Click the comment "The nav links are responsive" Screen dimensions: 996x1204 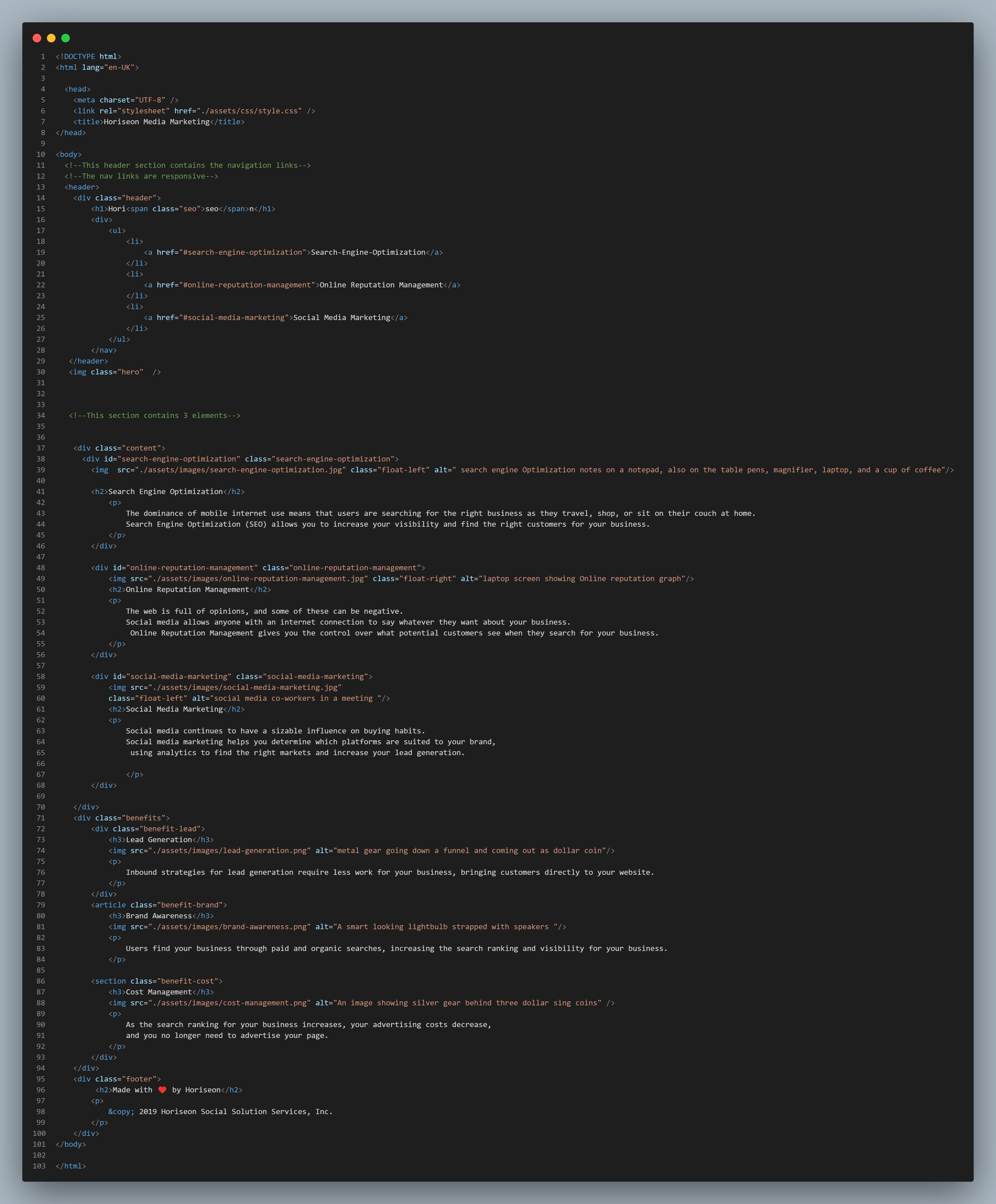click(142, 176)
